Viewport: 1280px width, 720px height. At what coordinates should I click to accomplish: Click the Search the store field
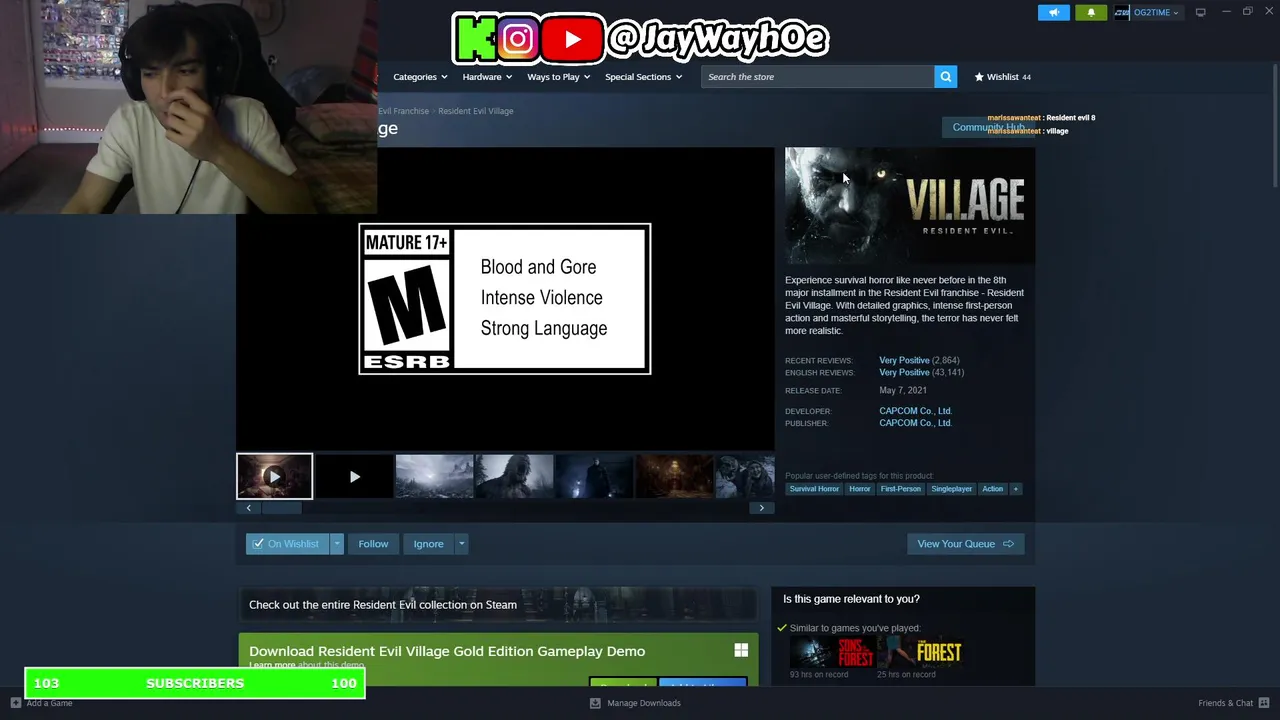[x=818, y=77]
